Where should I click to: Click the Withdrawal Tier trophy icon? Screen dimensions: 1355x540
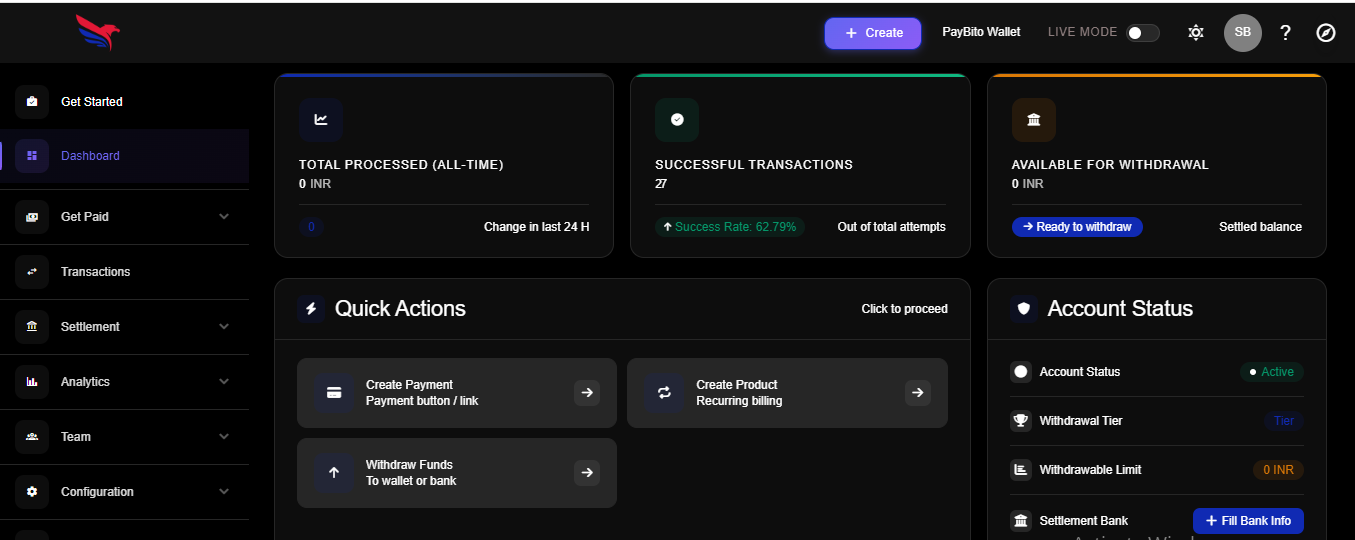1021,421
